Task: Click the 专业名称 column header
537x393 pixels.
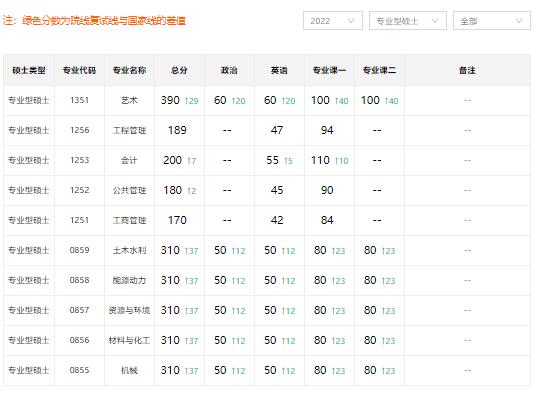Action: pyautogui.click(x=129, y=71)
